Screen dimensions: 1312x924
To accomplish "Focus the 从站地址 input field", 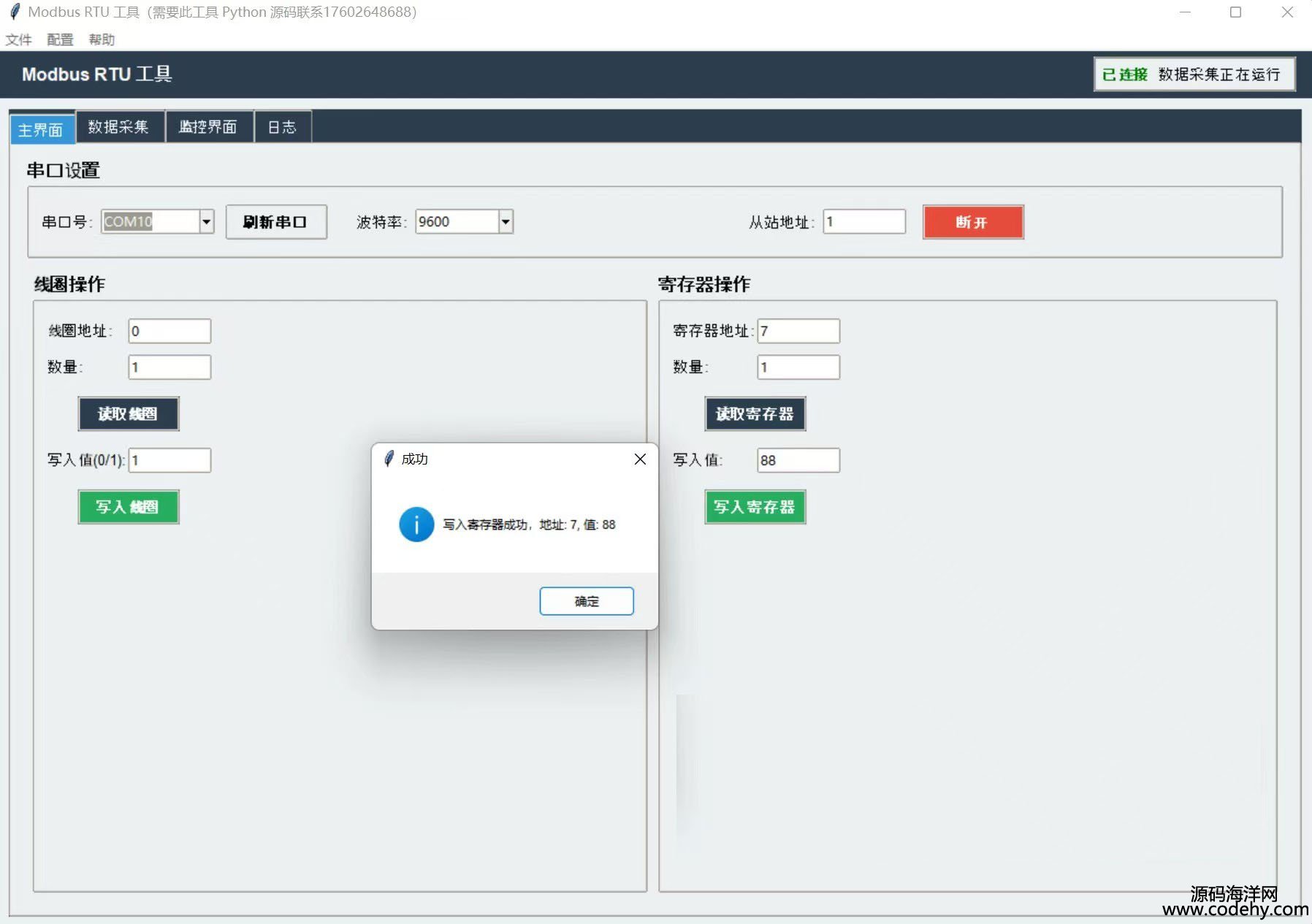I will 864,221.
